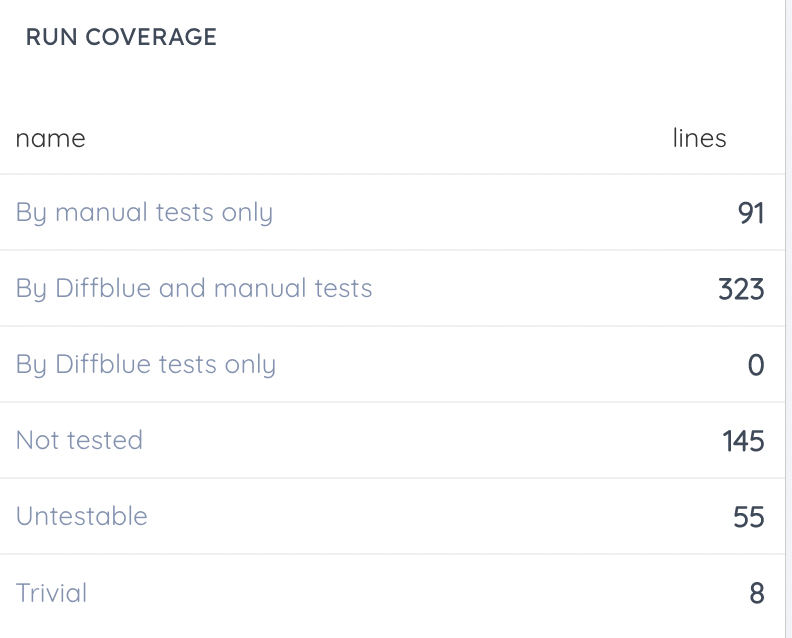Click the 55 lines value
The height and width of the screenshot is (638, 792).
[748, 517]
